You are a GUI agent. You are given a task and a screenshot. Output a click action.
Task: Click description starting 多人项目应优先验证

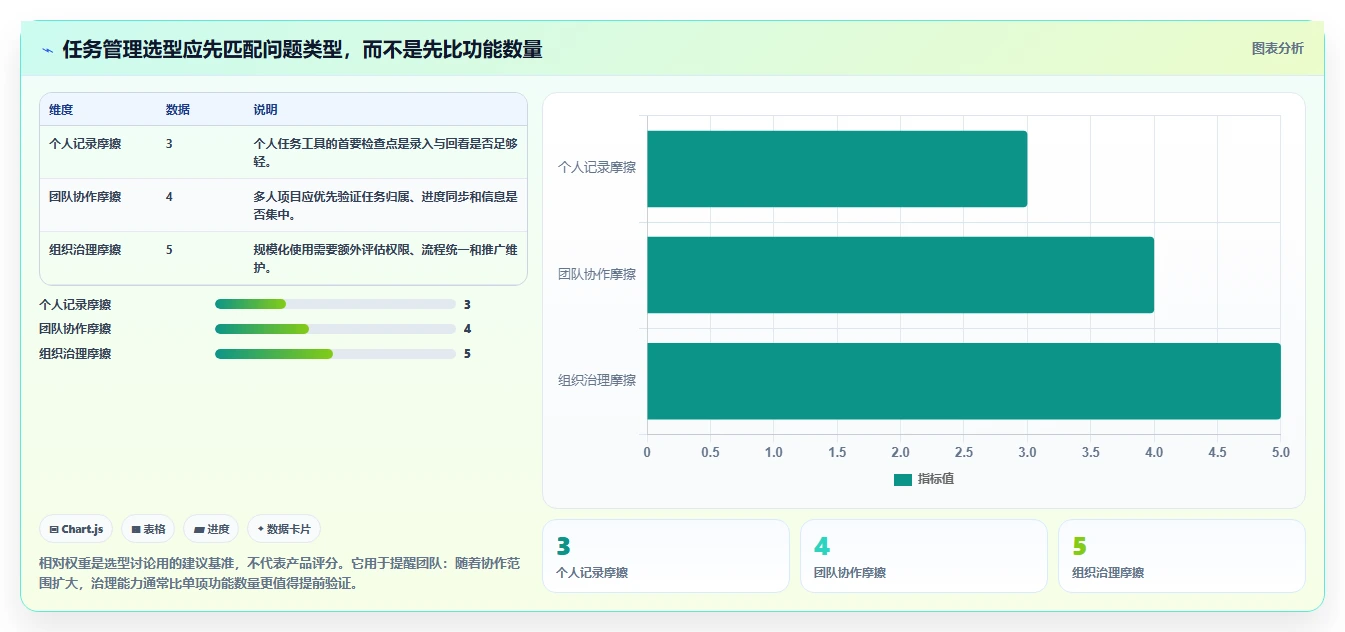(x=385, y=205)
